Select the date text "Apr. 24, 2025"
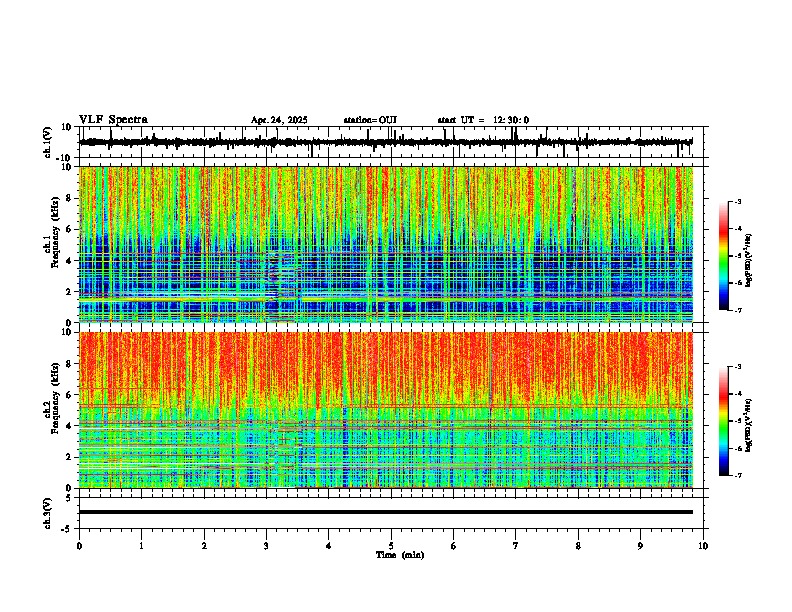 pyautogui.click(x=279, y=120)
